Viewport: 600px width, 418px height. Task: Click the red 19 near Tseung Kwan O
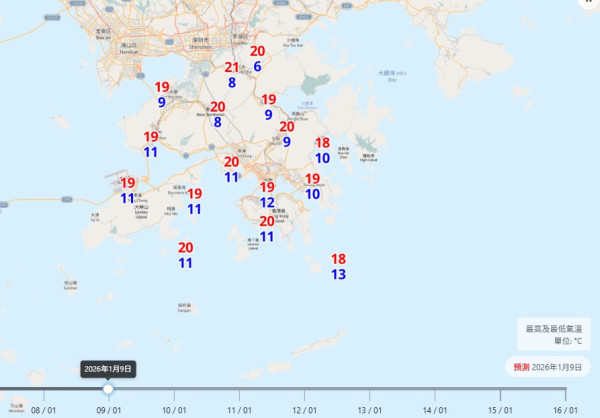point(313,179)
